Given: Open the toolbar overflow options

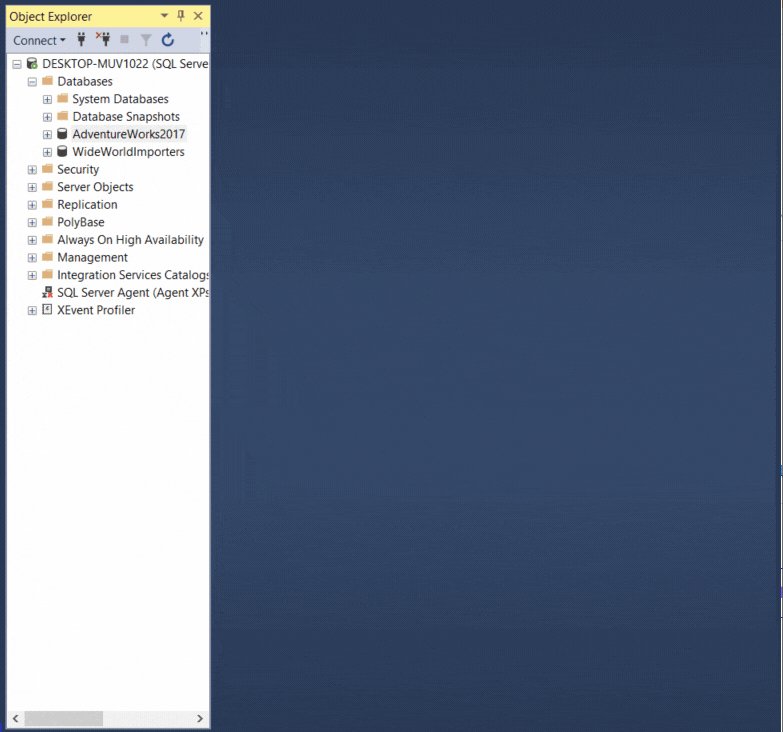Looking at the screenshot, I should [204, 34].
